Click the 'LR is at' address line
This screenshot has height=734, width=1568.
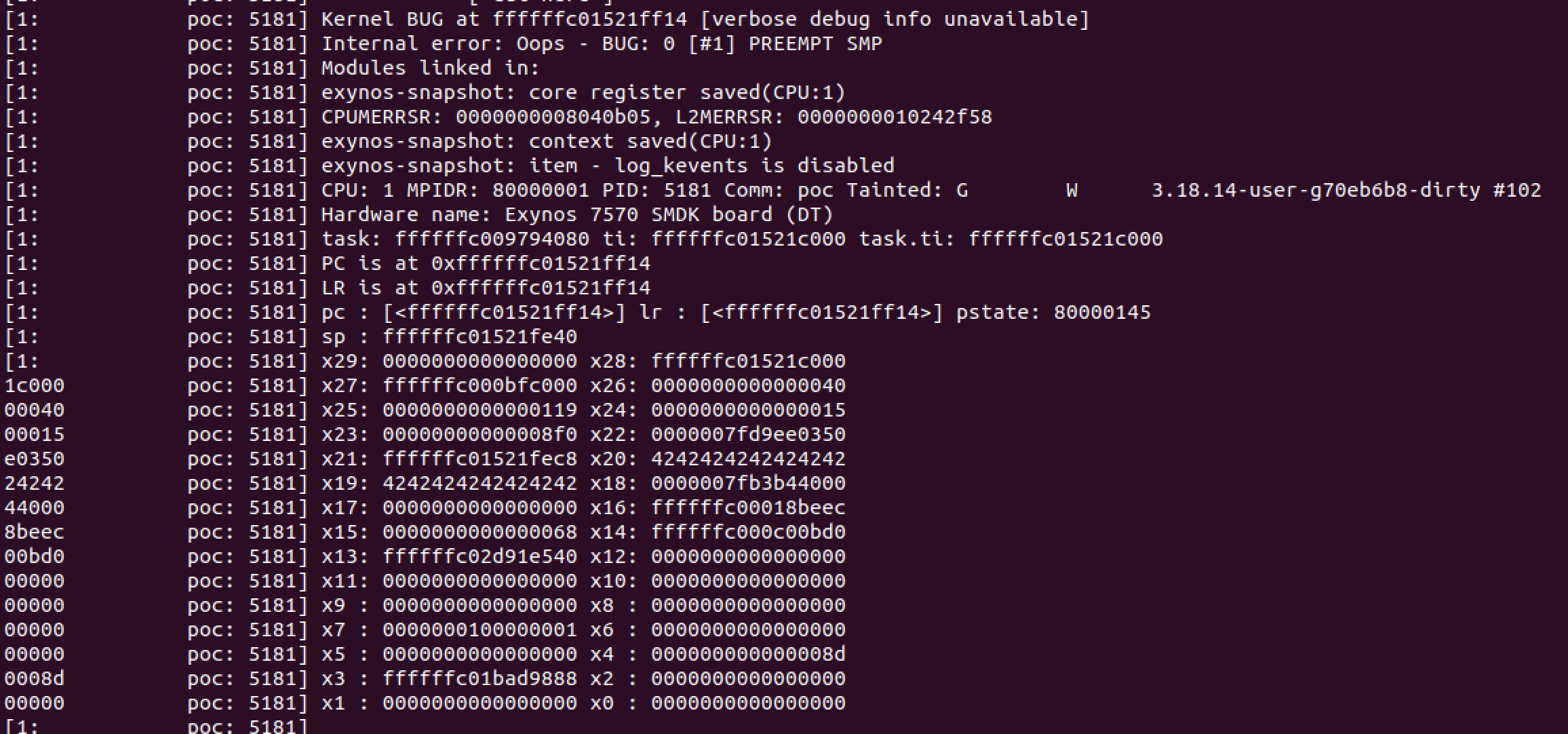(486, 288)
